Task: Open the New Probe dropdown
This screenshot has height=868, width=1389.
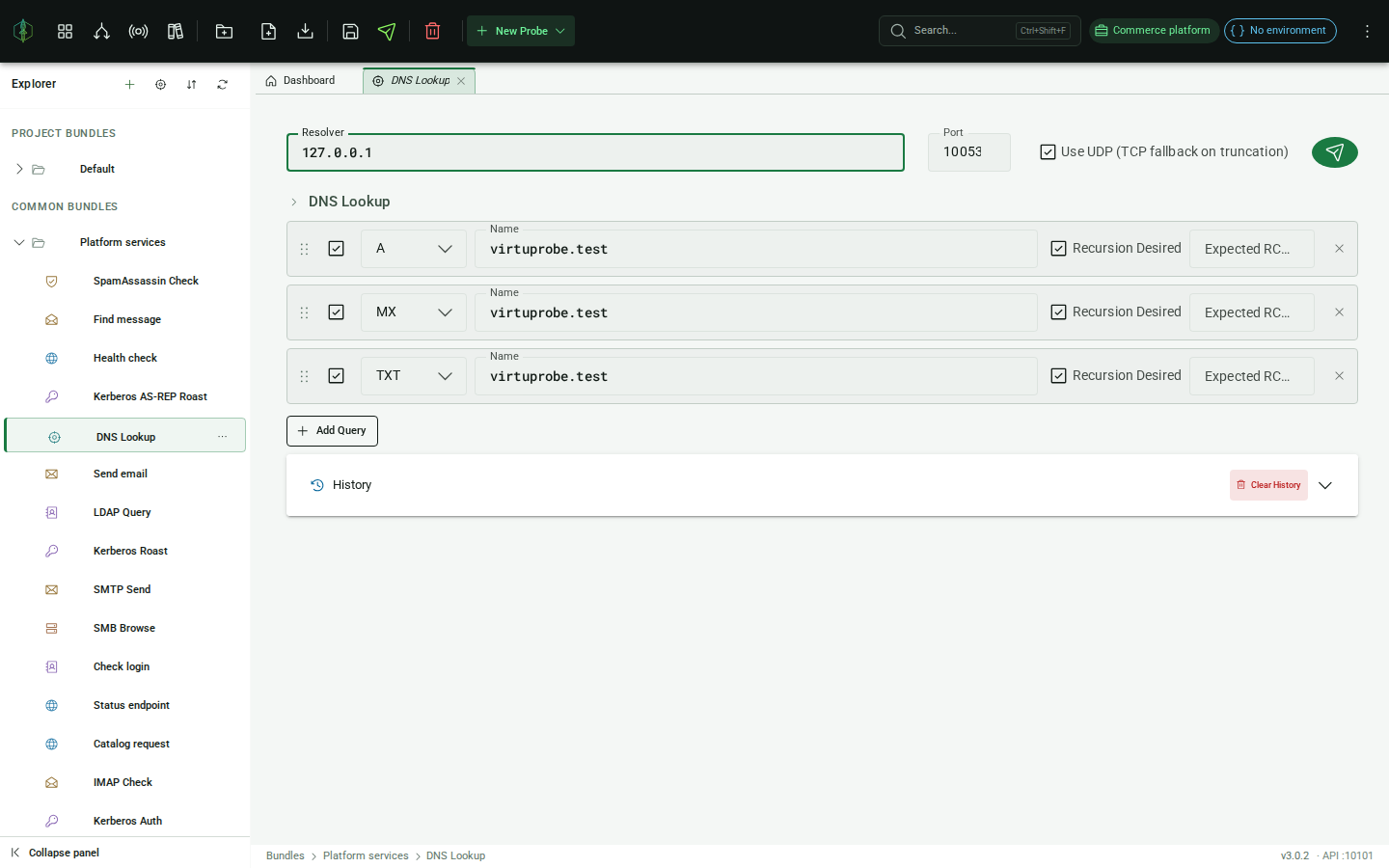Action: point(521,31)
